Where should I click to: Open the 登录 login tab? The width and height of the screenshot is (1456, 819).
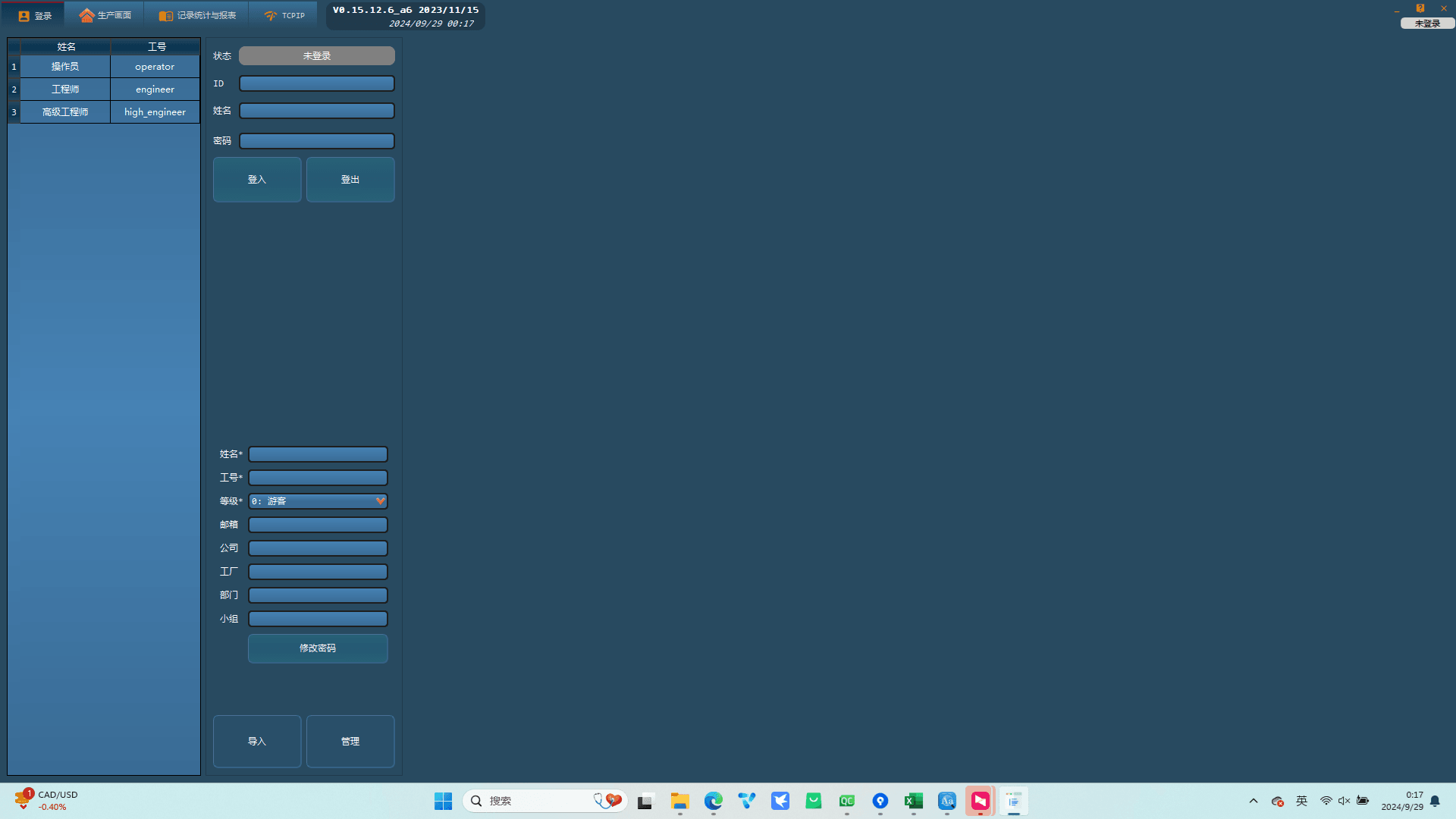(35, 15)
